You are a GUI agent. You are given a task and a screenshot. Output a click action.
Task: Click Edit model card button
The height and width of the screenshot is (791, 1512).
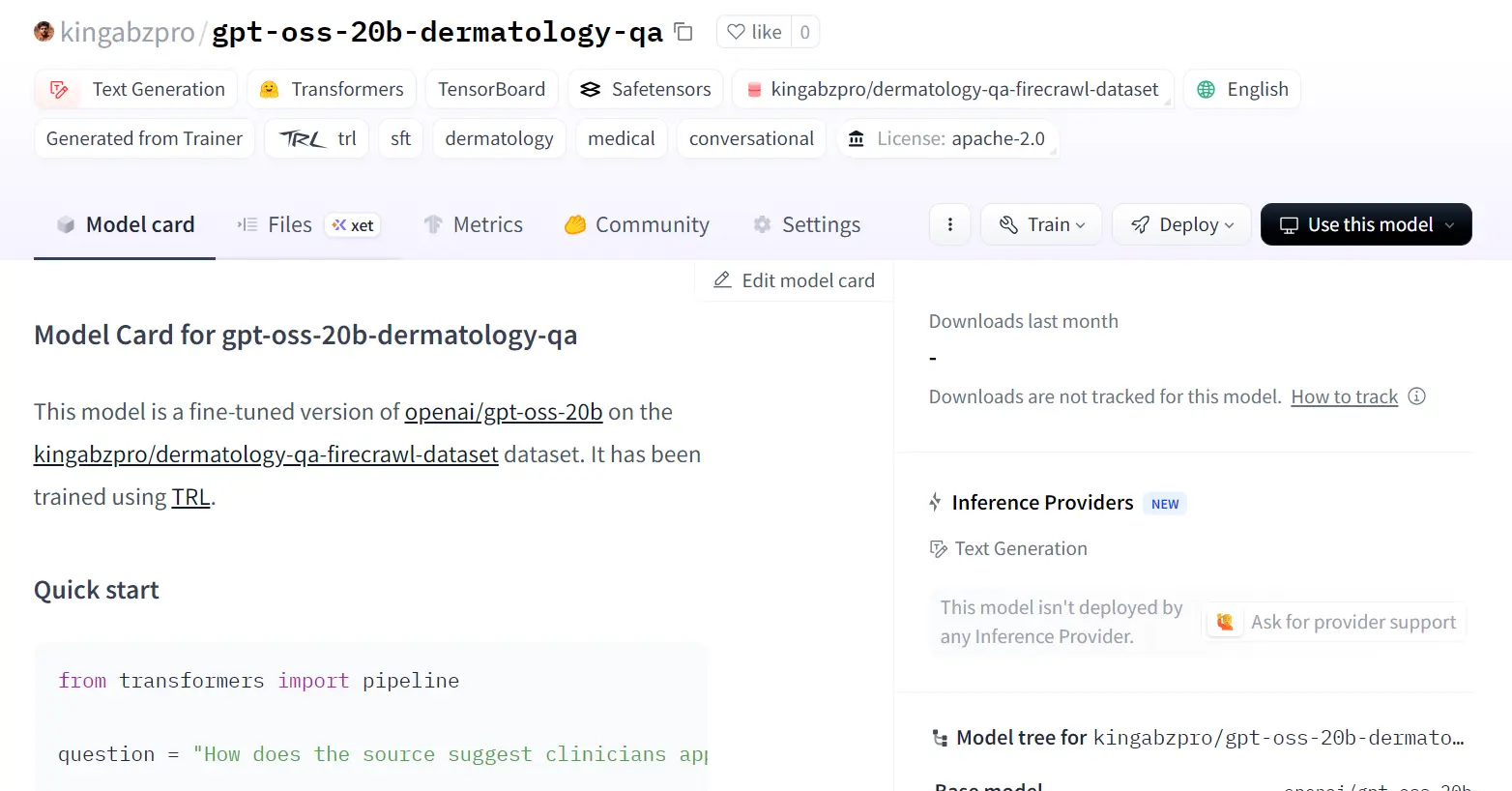pos(794,280)
